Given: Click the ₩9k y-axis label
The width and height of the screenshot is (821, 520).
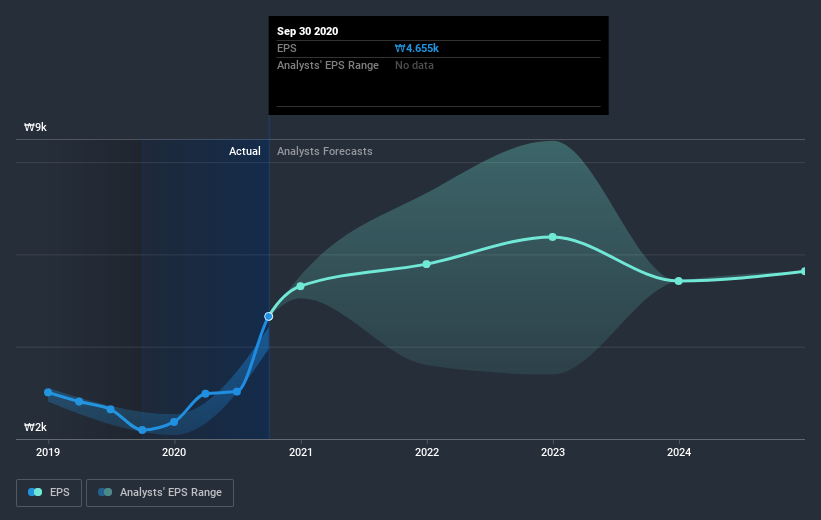Looking at the screenshot, I should click(x=36, y=127).
